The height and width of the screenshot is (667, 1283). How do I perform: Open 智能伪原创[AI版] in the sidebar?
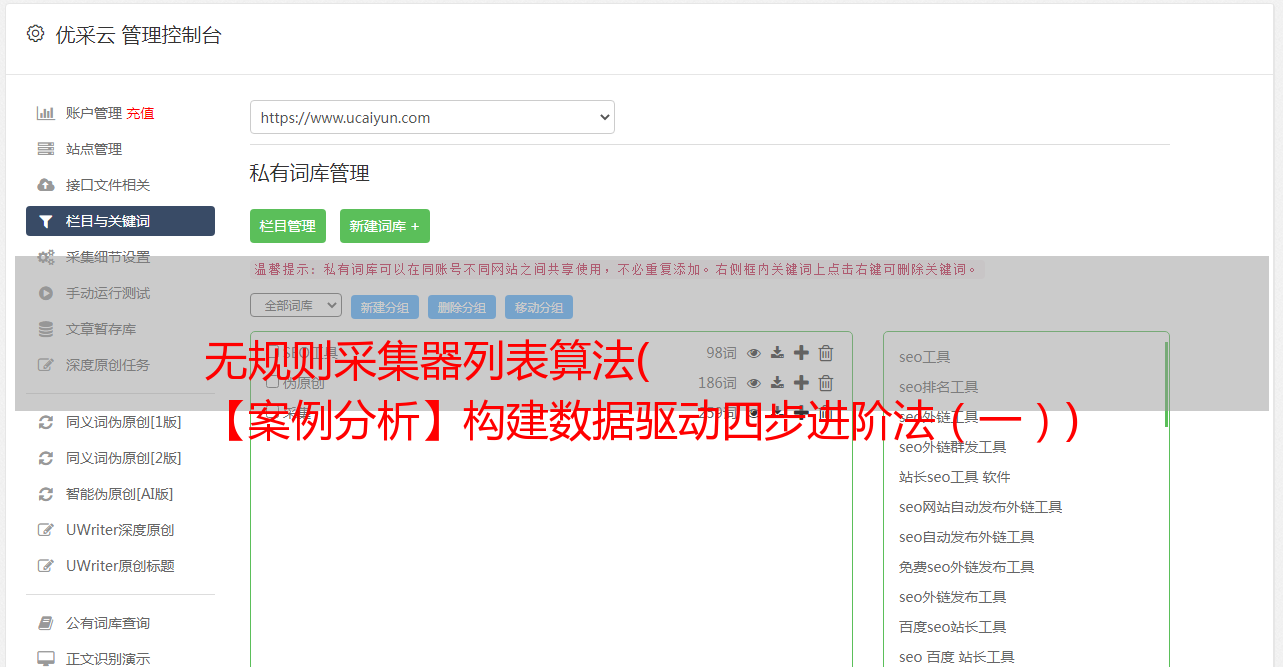pos(120,494)
